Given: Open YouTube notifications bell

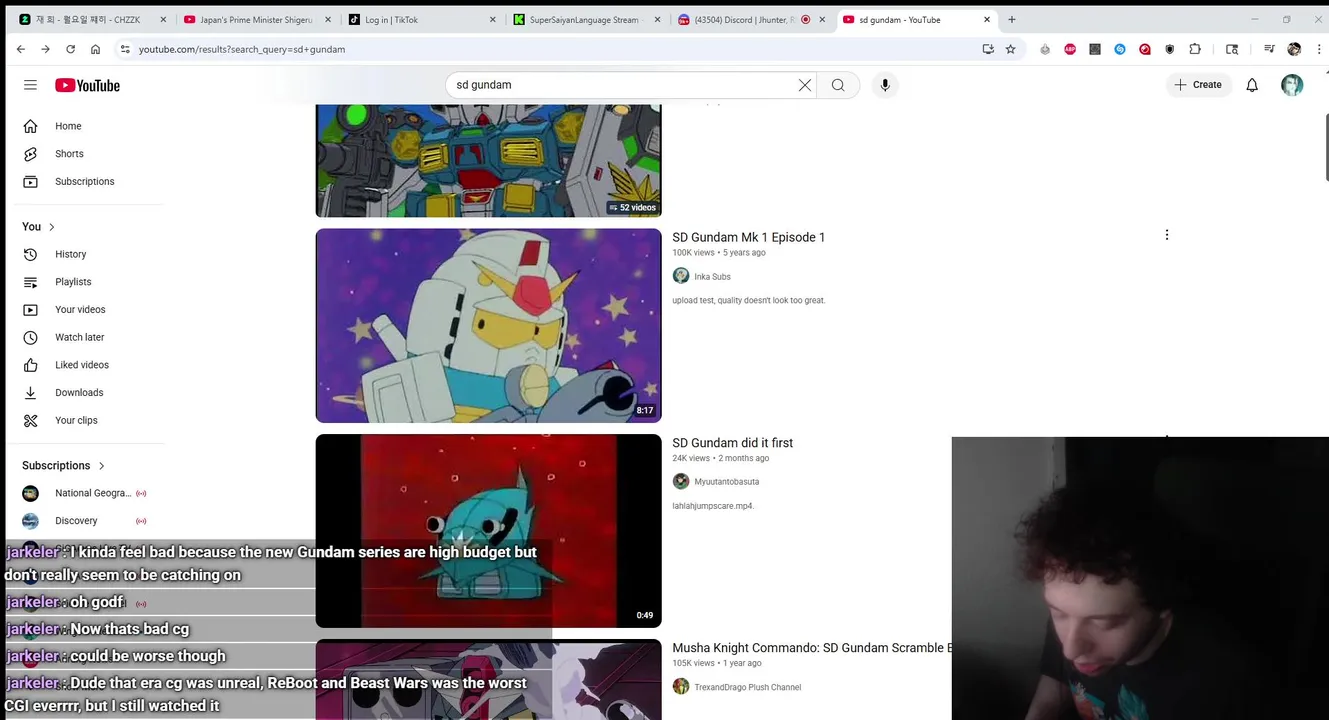Looking at the screenshot, I should 1252,85.
